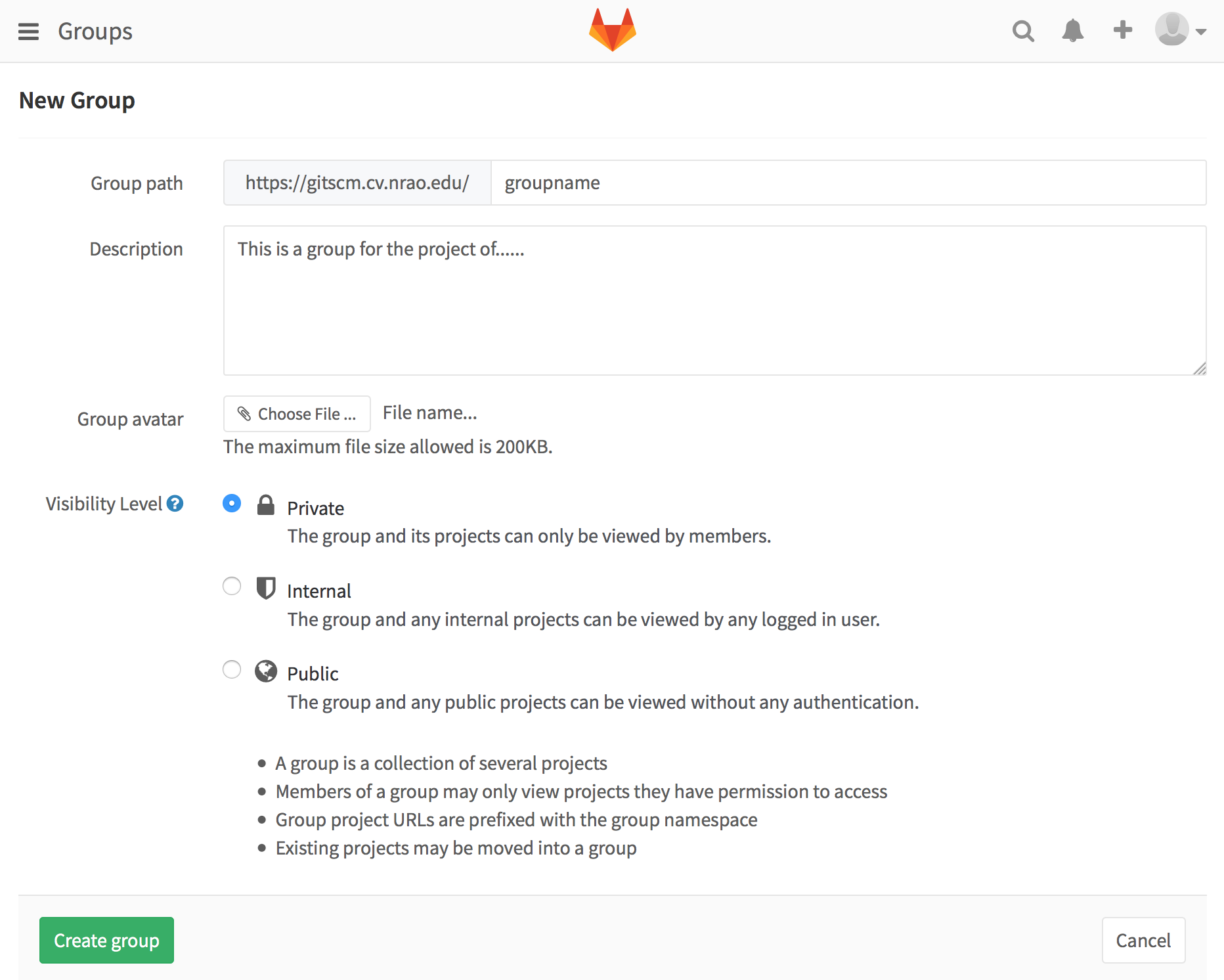Click the plus create-new icon

point(1123,30)
